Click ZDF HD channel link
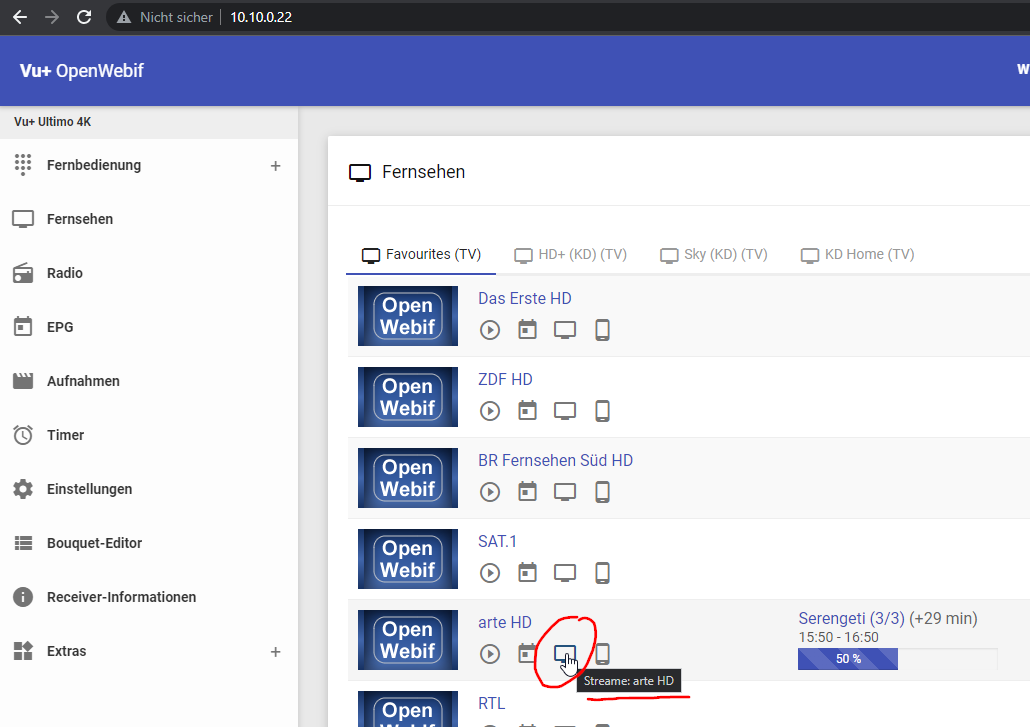 505,380
